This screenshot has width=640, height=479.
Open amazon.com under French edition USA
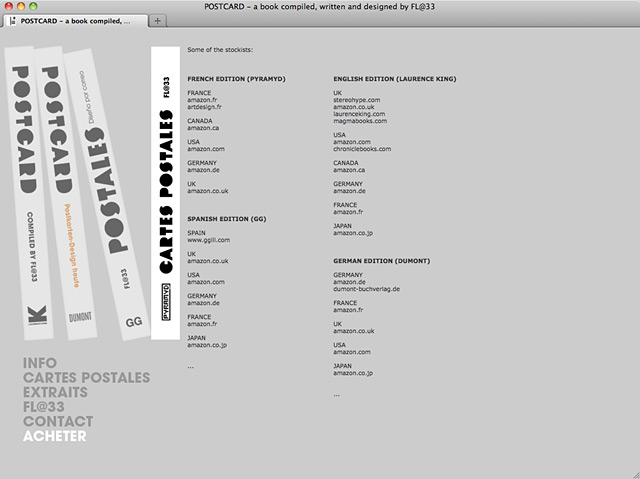tap(206, 149)
